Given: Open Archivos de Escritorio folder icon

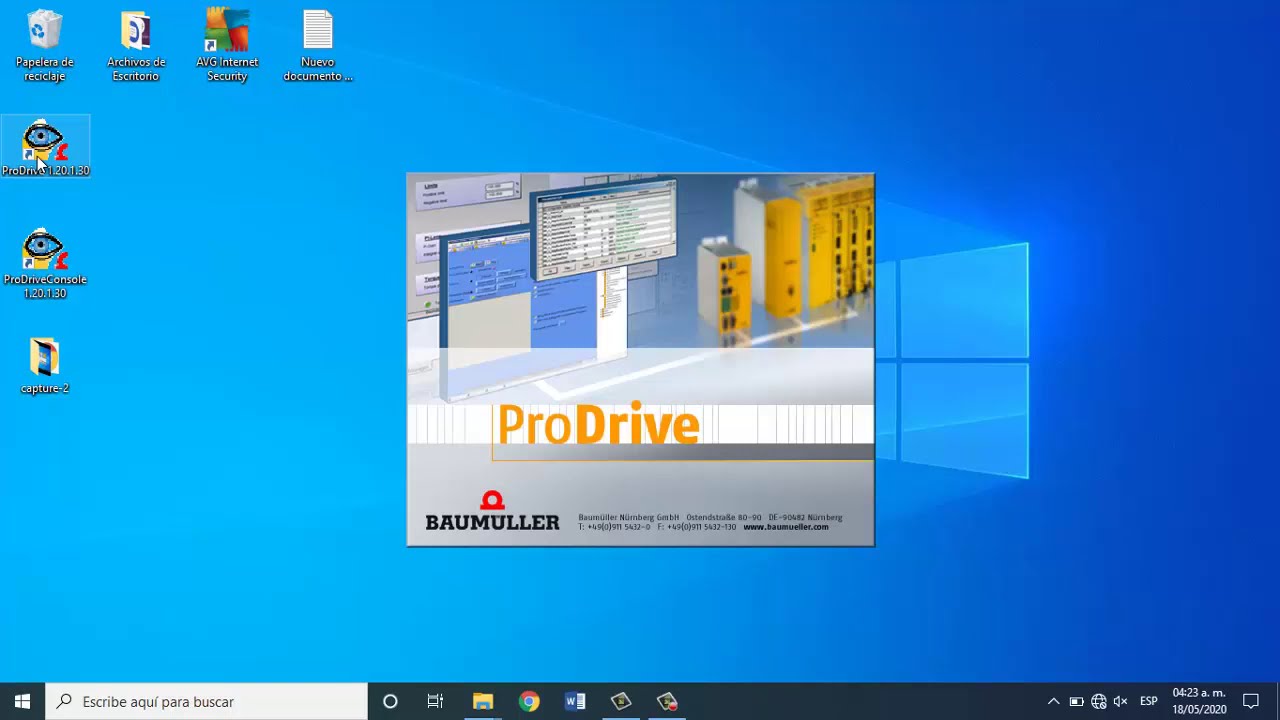Looking at the screenshot, I should tap(136, 46).
